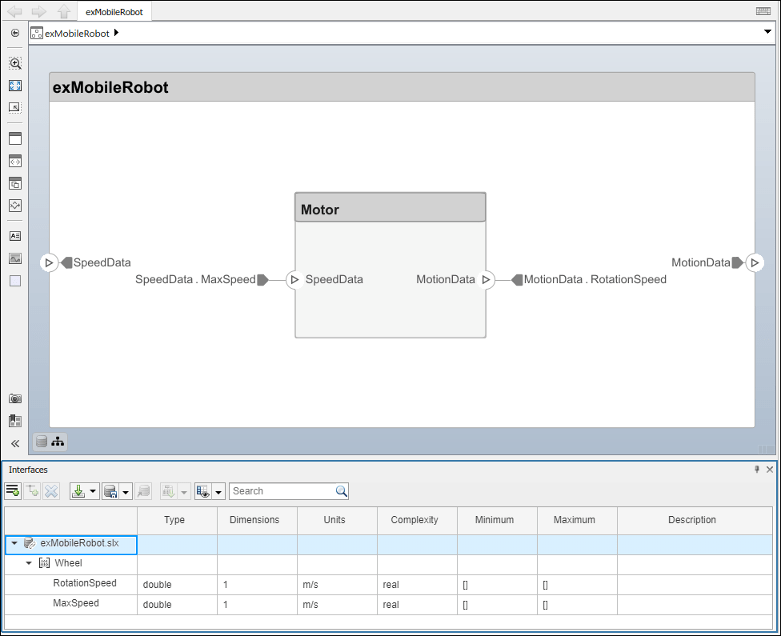Click the Type column header
The image size is (781, 636).
177,520
